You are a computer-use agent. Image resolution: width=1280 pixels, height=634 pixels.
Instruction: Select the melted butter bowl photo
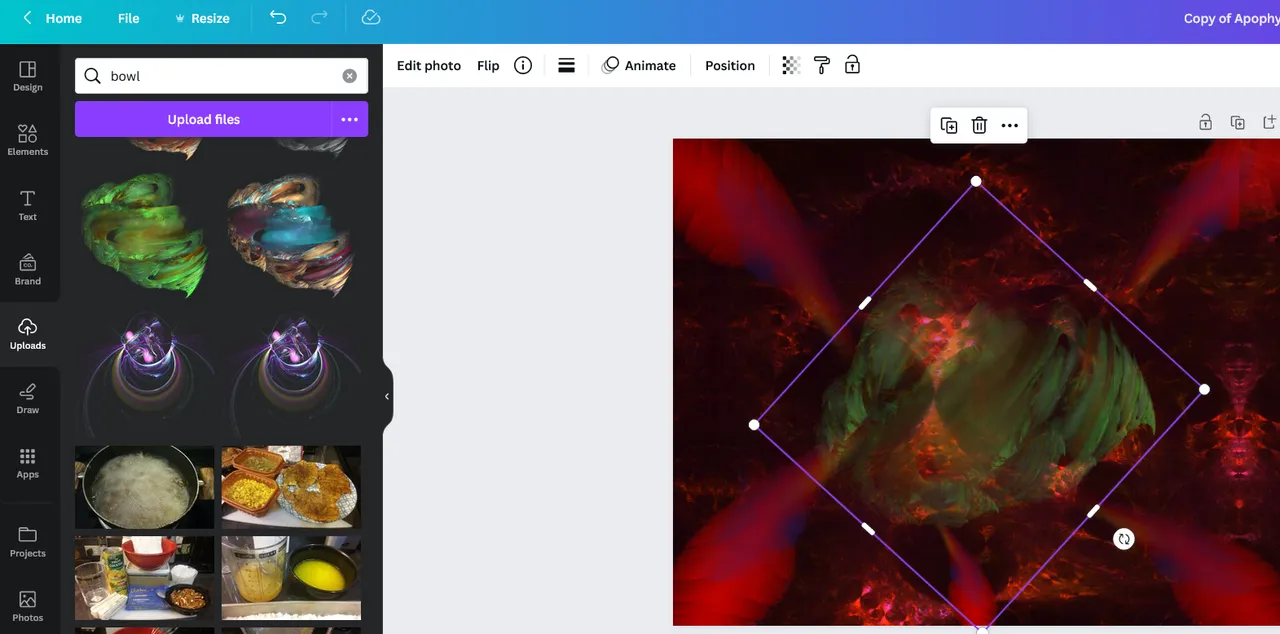pyautogui.click(x=291, y=578)
